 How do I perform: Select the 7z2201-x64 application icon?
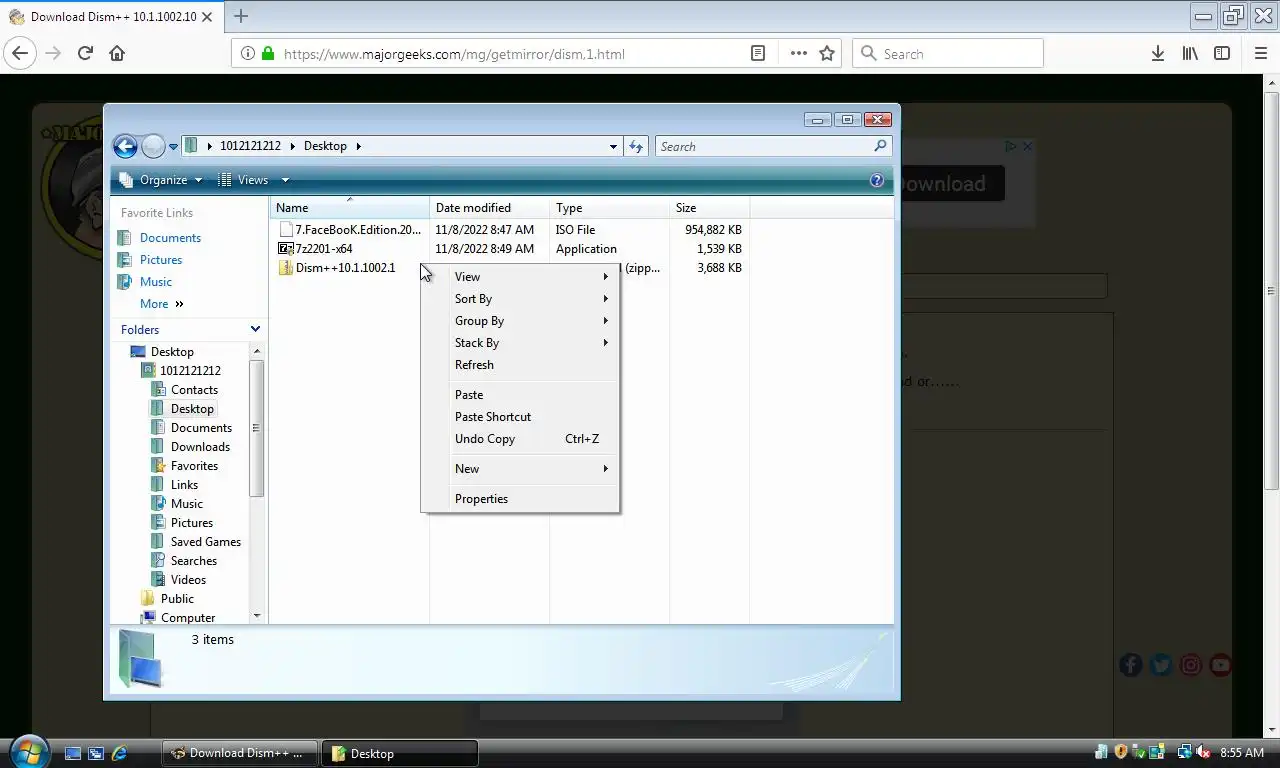tap(286, 248)
